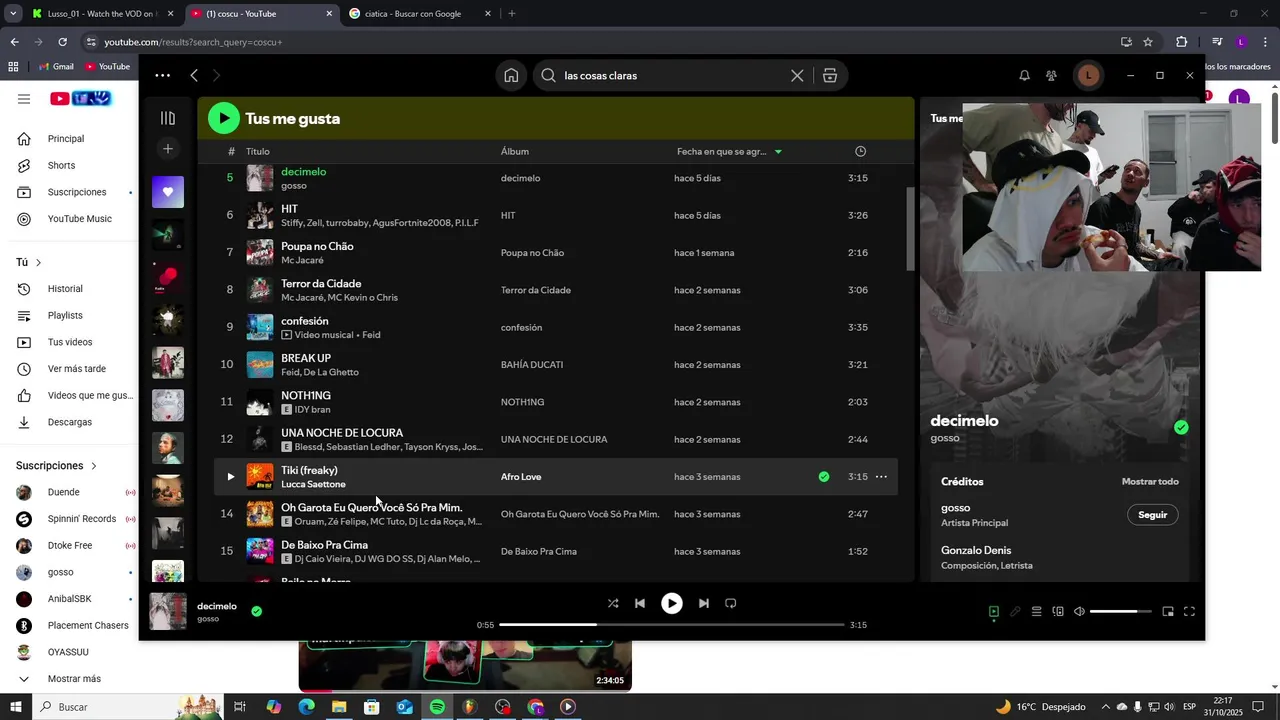The image size is (1280, 720).
Task: Open Gmail bookmark in Chrome
Action: (55, 67)
